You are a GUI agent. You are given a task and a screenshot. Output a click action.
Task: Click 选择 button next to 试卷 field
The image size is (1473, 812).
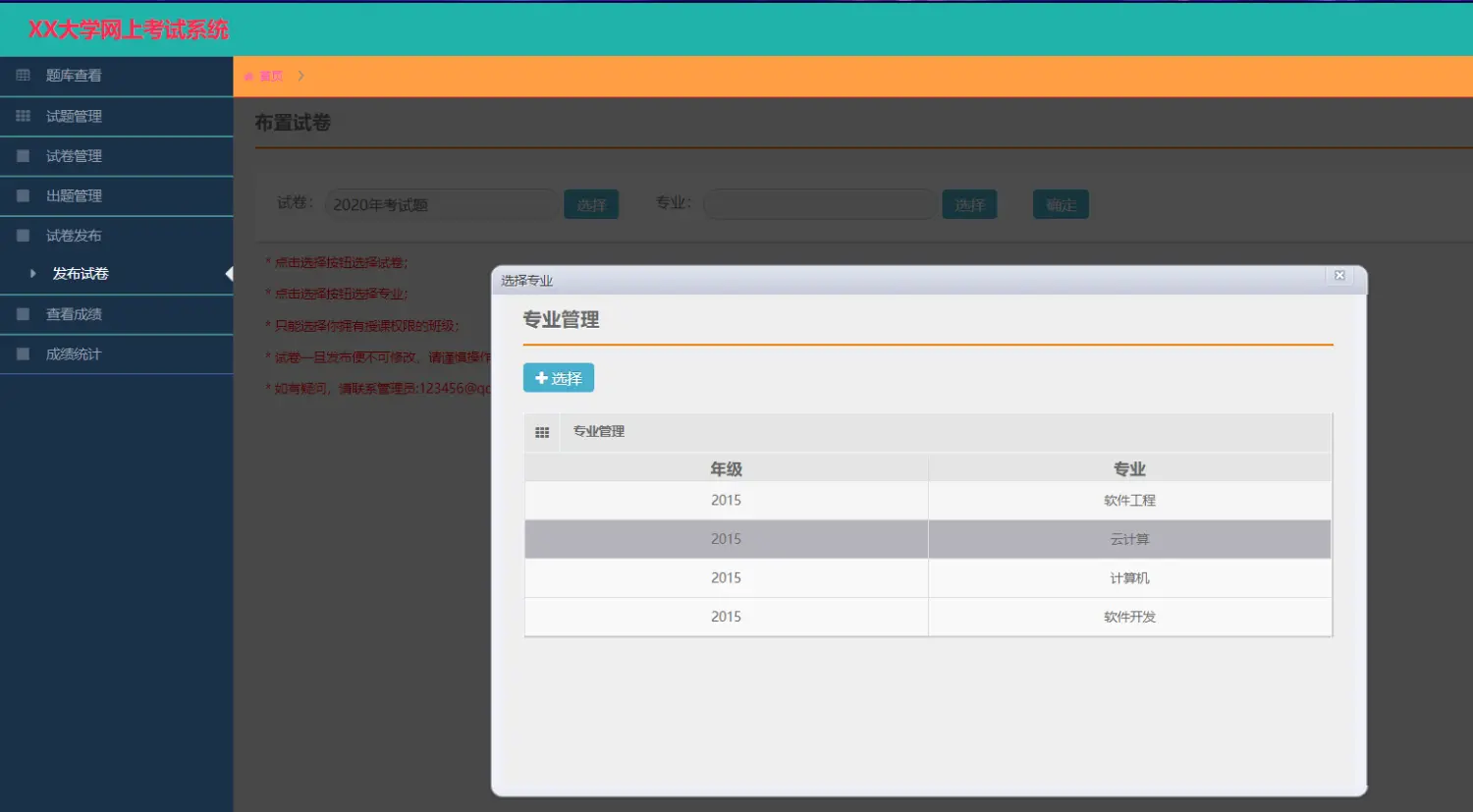tap(591, 204)
